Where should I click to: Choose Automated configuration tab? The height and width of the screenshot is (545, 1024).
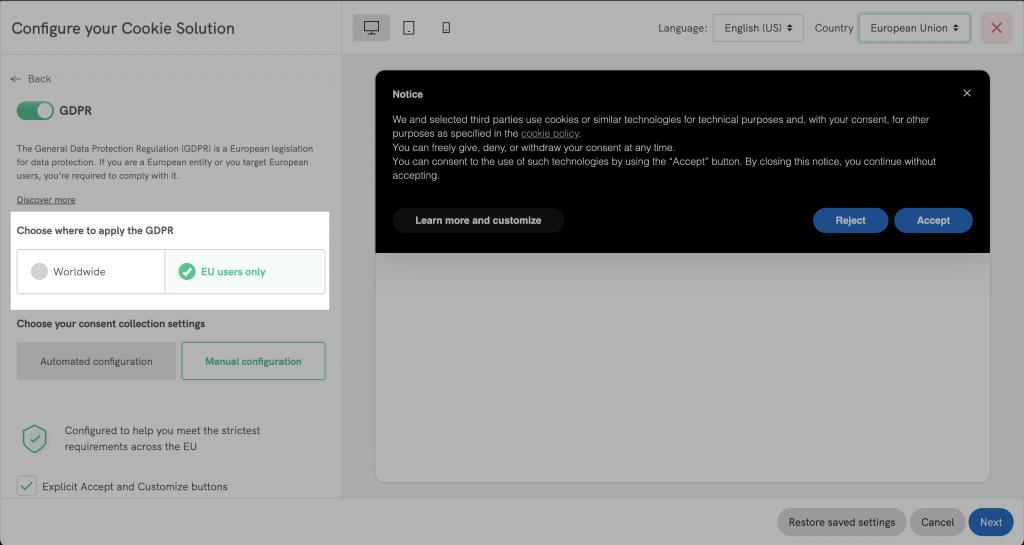pos(96,361)
